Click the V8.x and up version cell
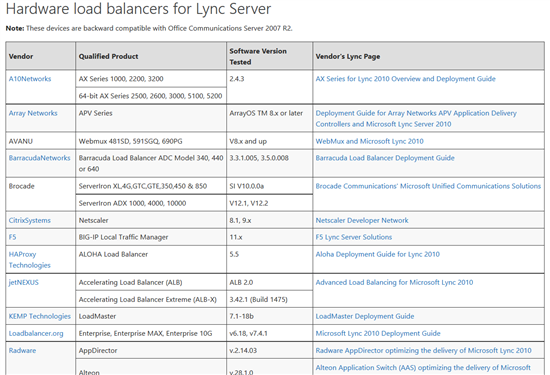Image resolution: width=550 pixels, height=375 pixels. (269, 141)
